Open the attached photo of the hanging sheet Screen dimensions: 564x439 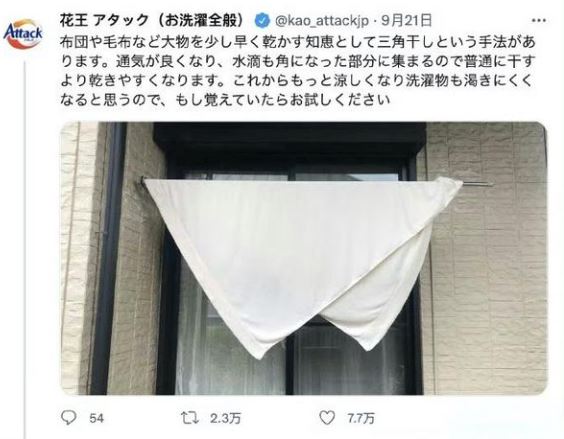[303, 258]
